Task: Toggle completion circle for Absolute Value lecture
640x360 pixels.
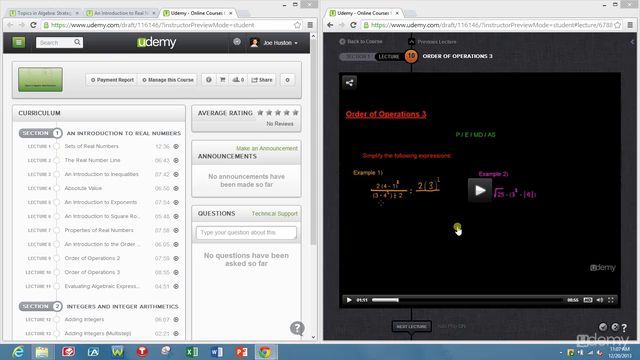Action: tap(56, 188)
